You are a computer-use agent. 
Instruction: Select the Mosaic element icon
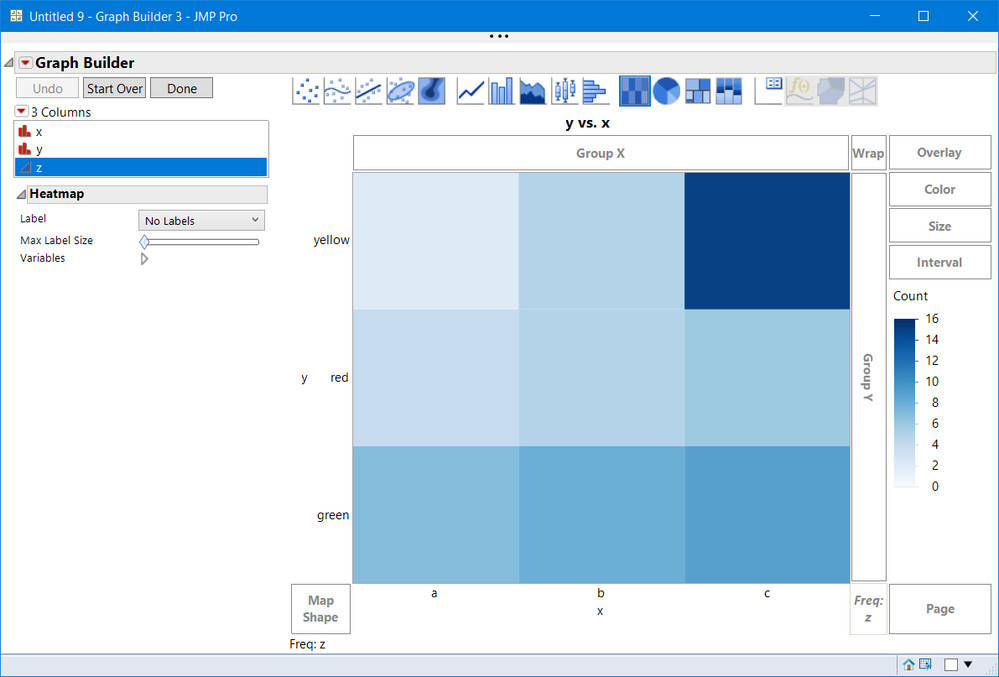(x=729, y=90)
